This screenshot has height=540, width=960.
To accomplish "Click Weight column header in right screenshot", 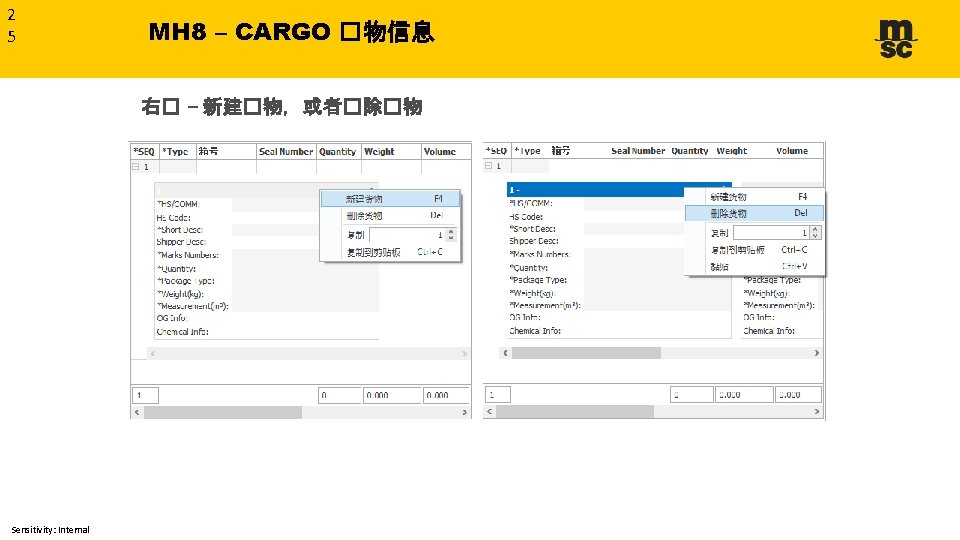I will pos(732,151).
